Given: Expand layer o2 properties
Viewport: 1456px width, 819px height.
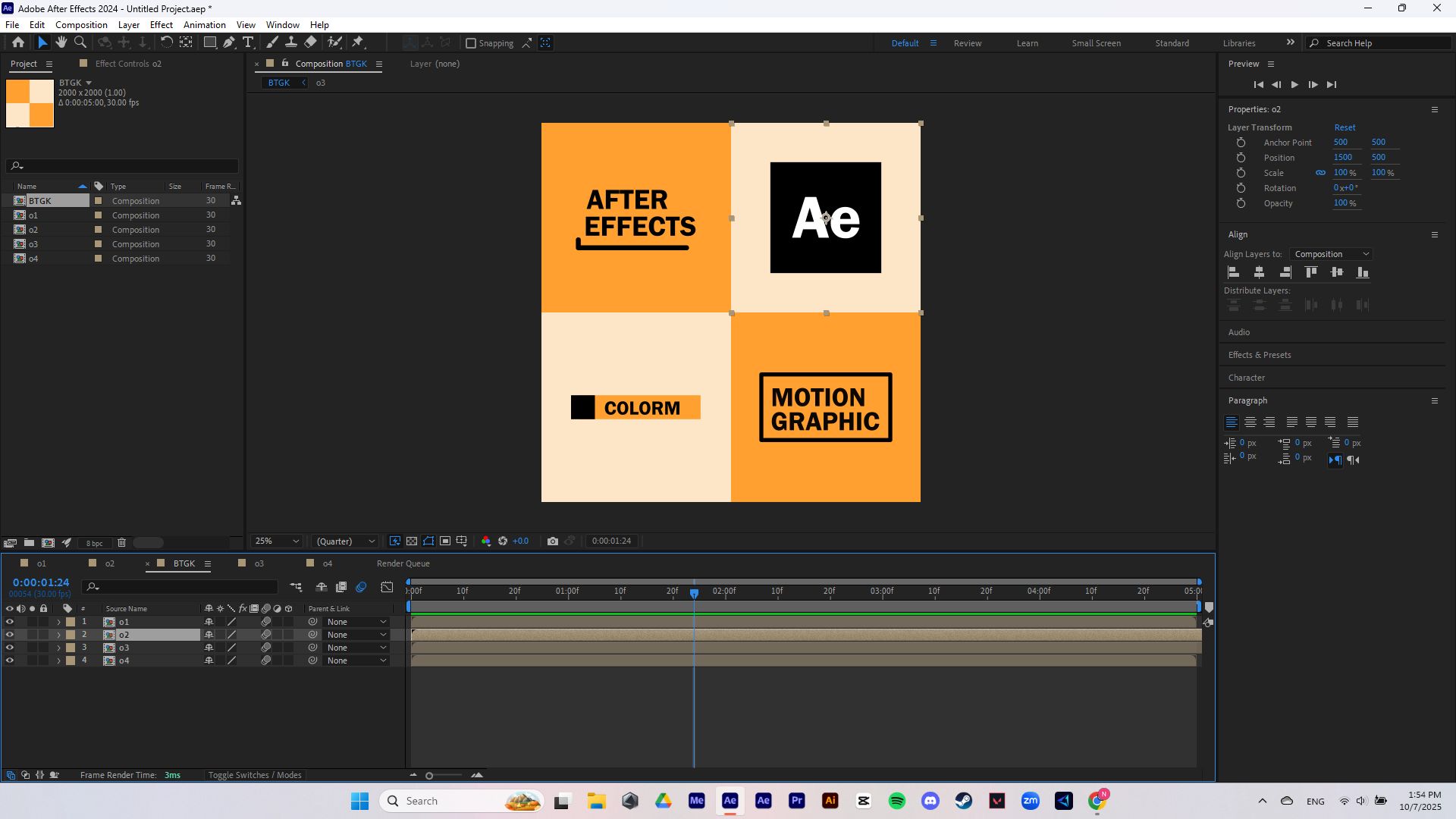Looking at the screenshot, I should [x=58, y=635].
